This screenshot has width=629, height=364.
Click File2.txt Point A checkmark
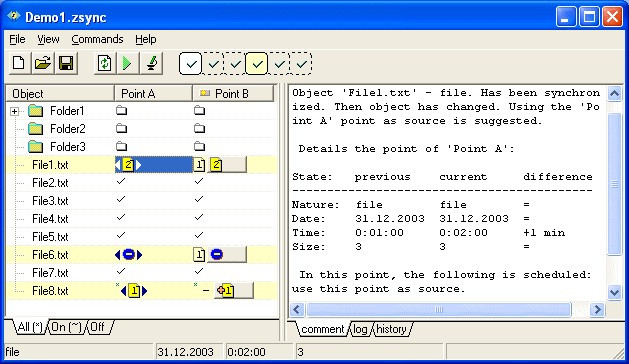pyautogui.click(x=121, y=181)
